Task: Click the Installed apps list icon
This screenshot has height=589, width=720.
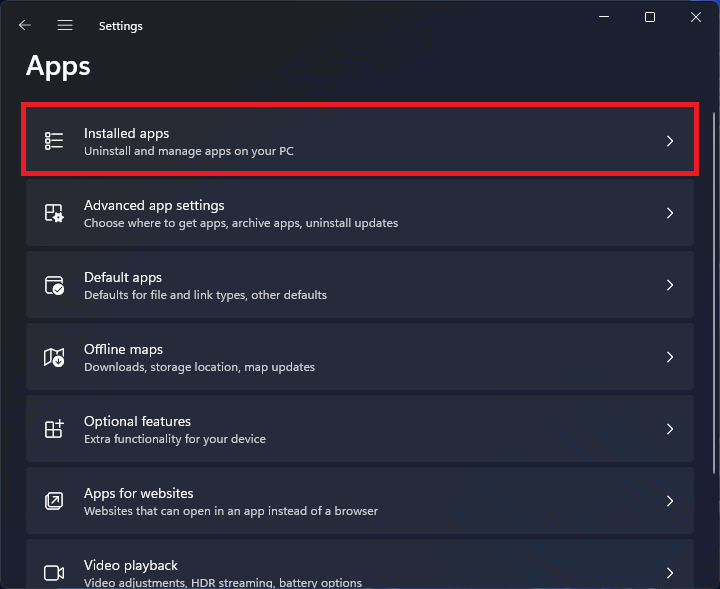Action: click(x=54, y=141)
